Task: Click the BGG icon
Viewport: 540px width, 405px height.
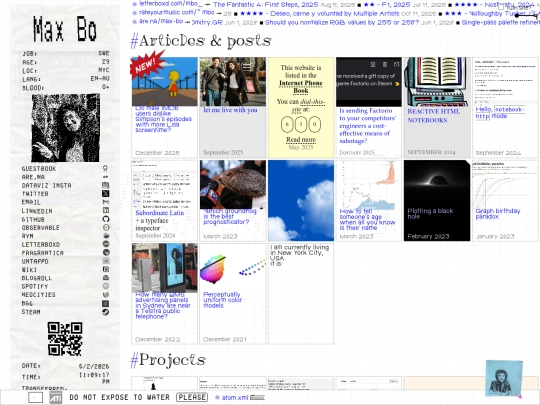Action: [x=105, y=303]
